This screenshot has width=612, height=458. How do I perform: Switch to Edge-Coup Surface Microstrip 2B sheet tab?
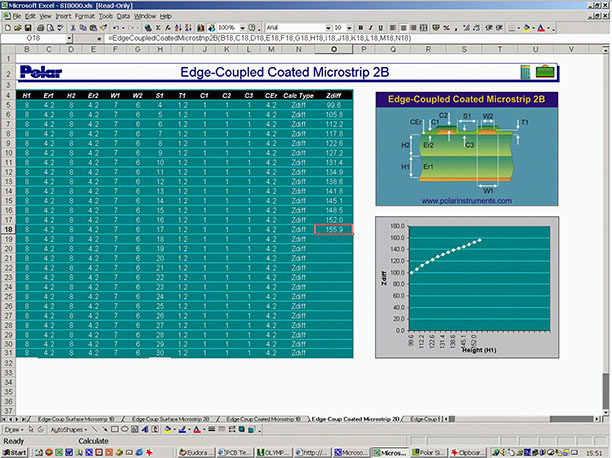point(169,418)
